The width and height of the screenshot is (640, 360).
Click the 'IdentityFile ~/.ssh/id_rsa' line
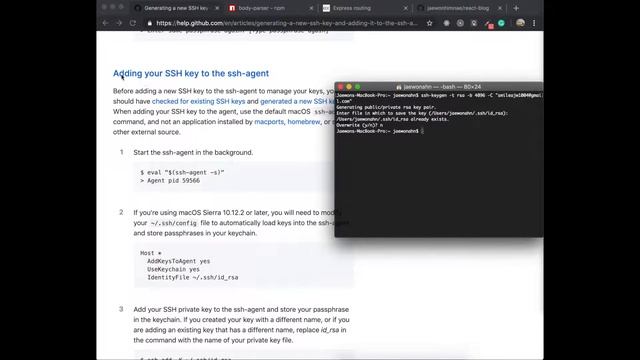click(x=192, y=278)
